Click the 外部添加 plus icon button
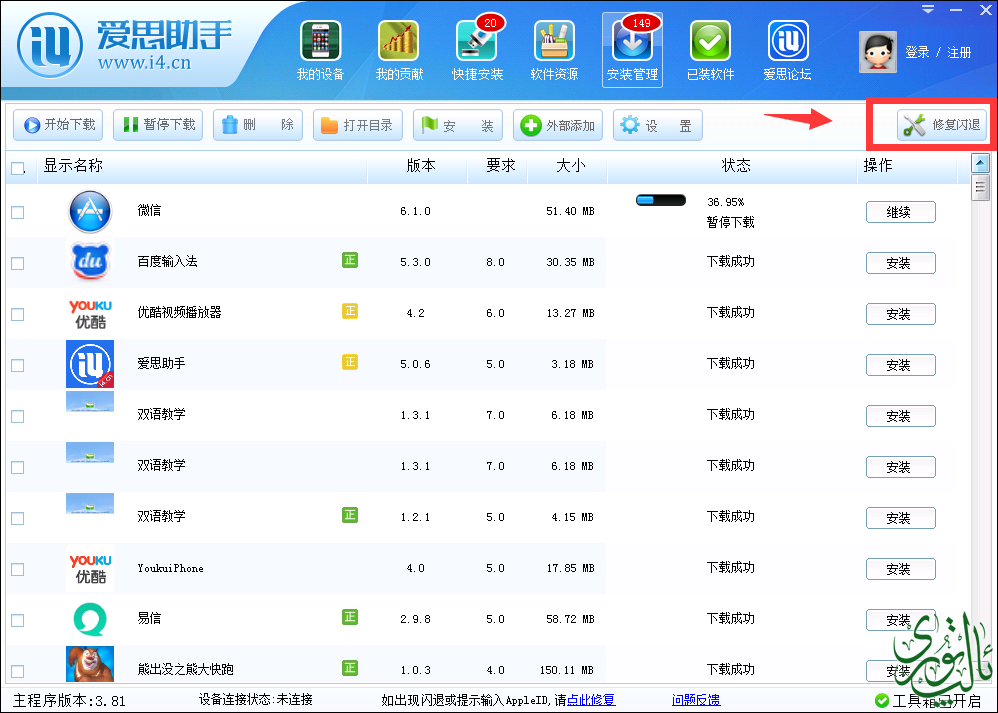This screenshot has width=998, height=713. pos(558,125)
